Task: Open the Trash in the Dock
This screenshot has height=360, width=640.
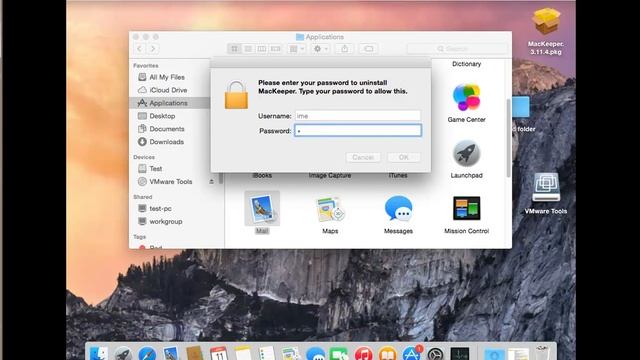Action: point(542,353)
